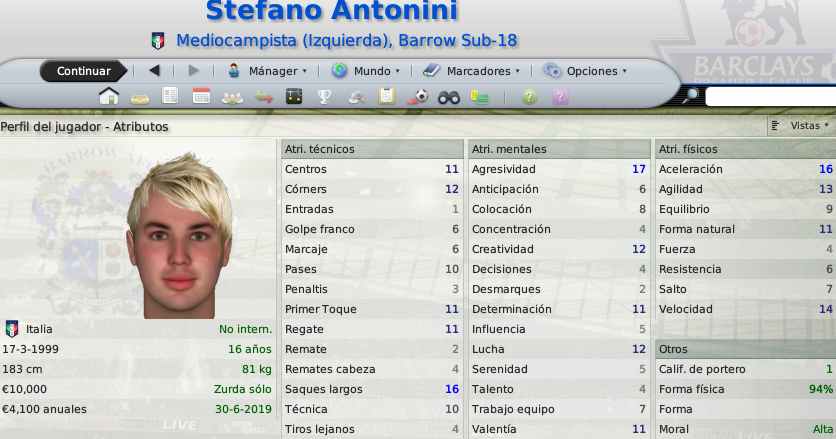This screenshot has height=439, width=836.
Task: Open the Vistas dropdown
Action: point(800,126)
